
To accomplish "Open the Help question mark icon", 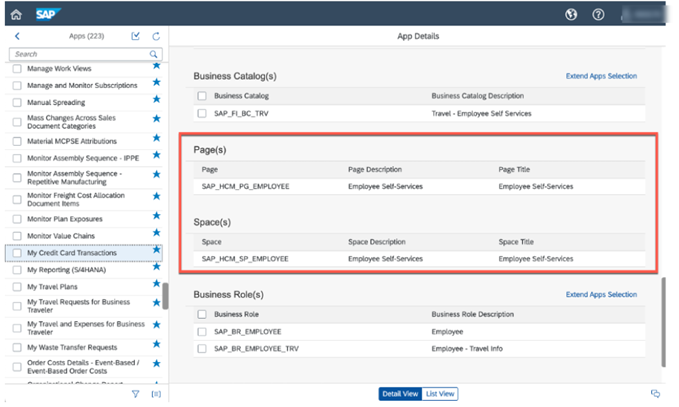I will coord(599,15).
